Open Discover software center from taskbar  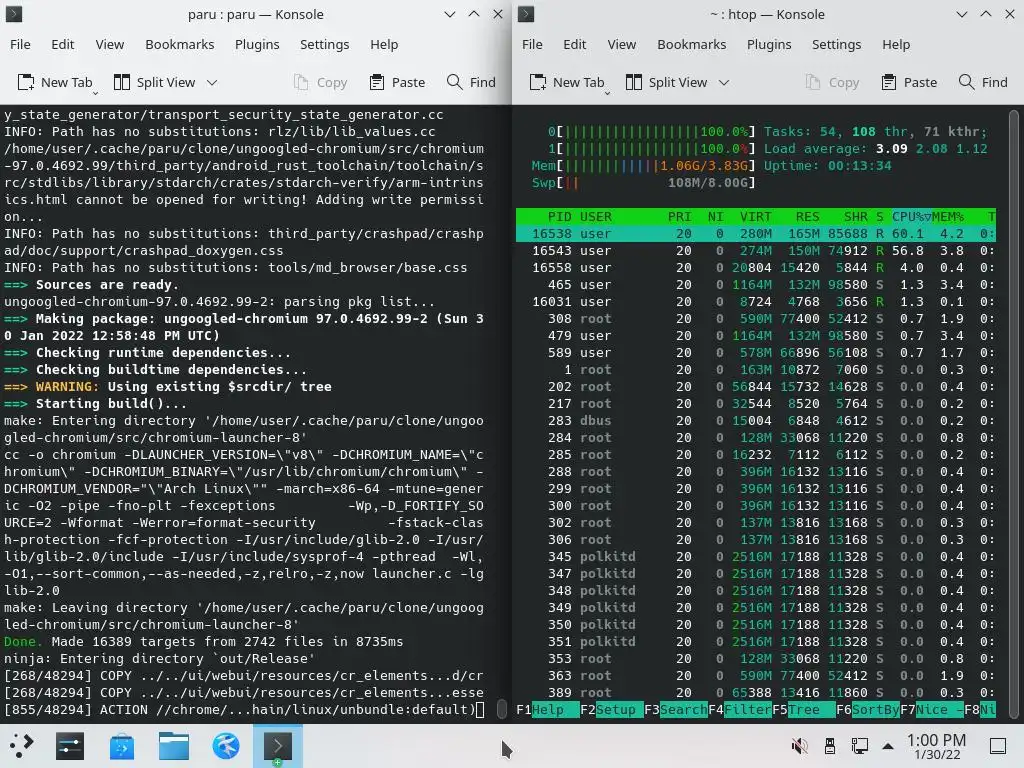[122, 746]
